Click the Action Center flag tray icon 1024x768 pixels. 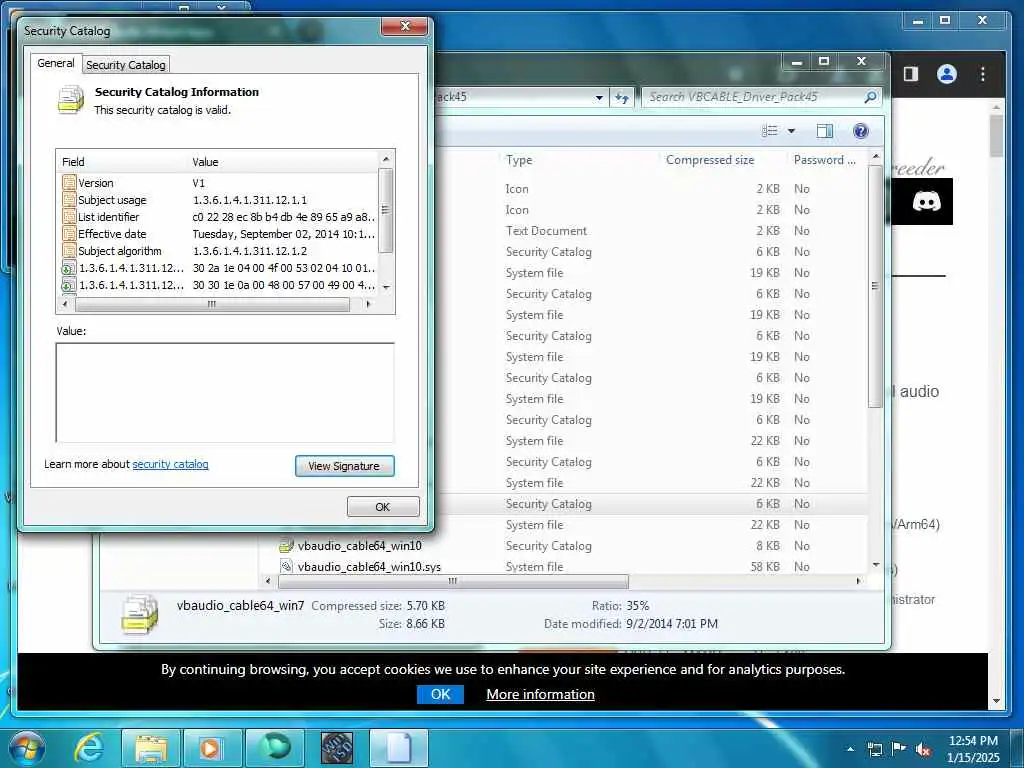pos(899,749)
